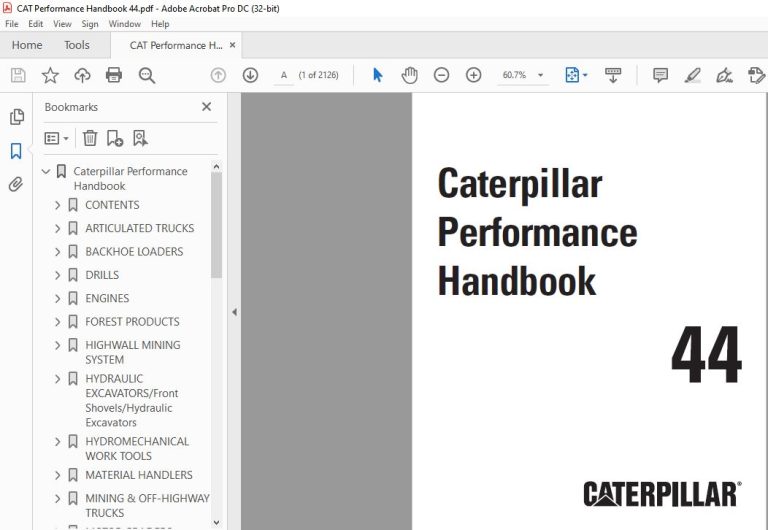Click the fit page view icon
Viewport: 768px width, 530px height.
[x=572, y=75]
